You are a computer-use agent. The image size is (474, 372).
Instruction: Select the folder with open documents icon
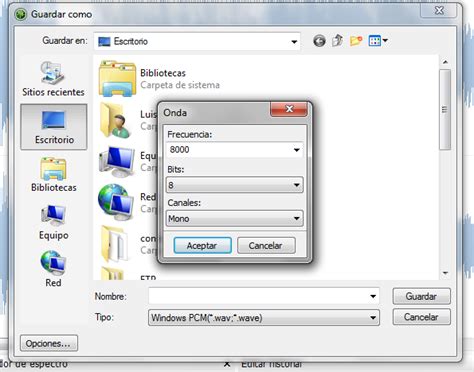(x=115, y=243)
